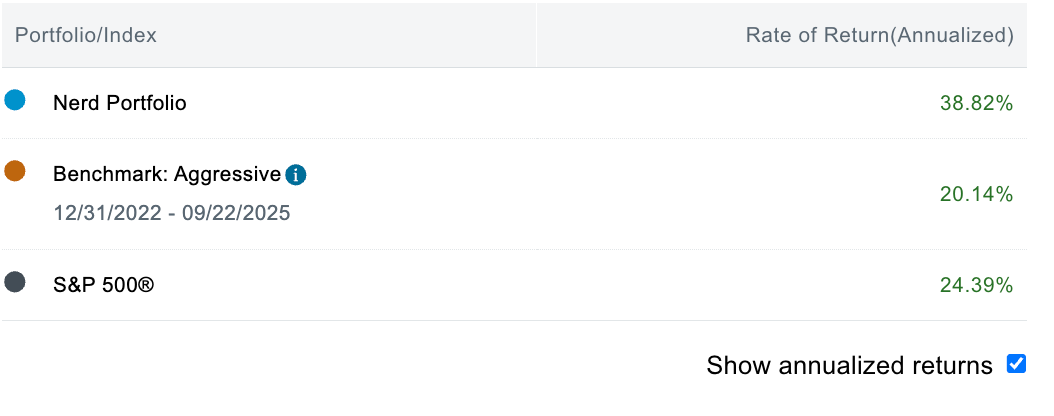This screenshot has width=1054, height=416.
Task: Click the blue Nerd Portfolio dot
Action: (15, 100)
